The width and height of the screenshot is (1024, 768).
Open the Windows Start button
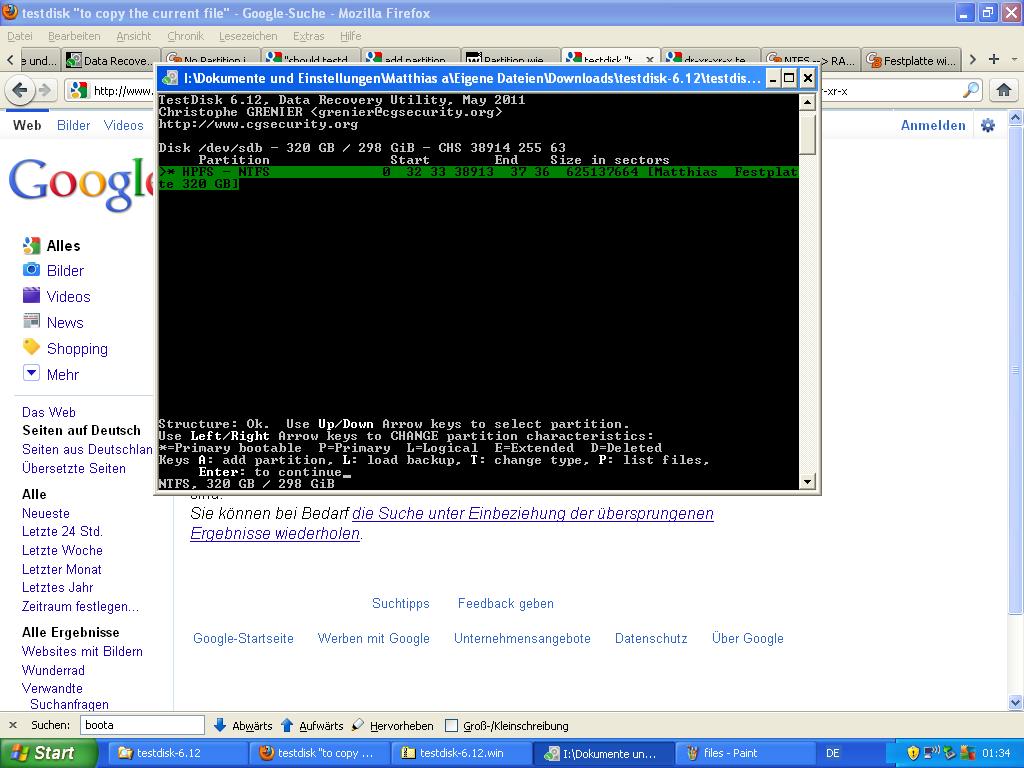point(48,753)
